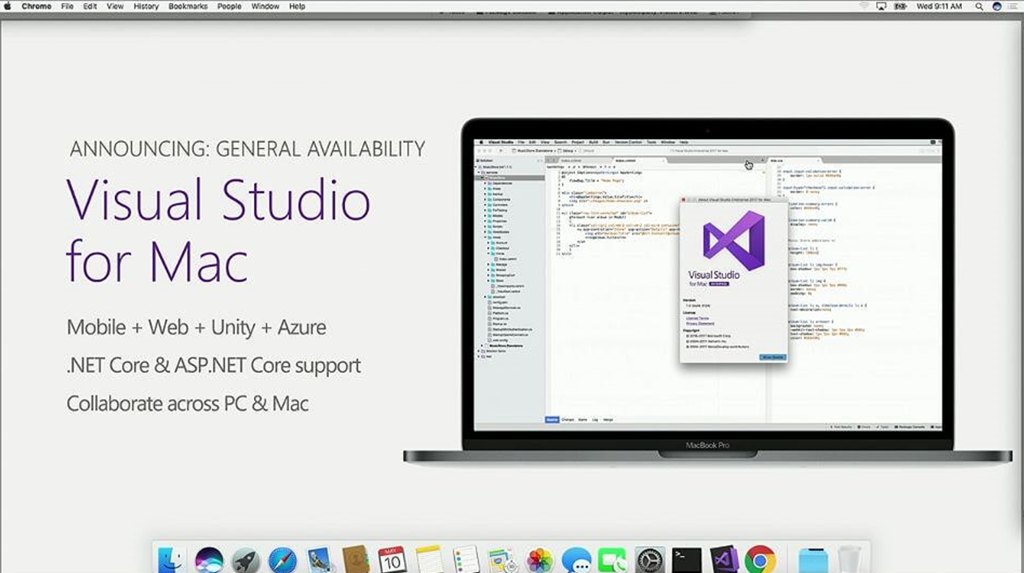Open the View menu
Image resolution: width=1024 pixels, height=573 pixels.
pos(115,6)
